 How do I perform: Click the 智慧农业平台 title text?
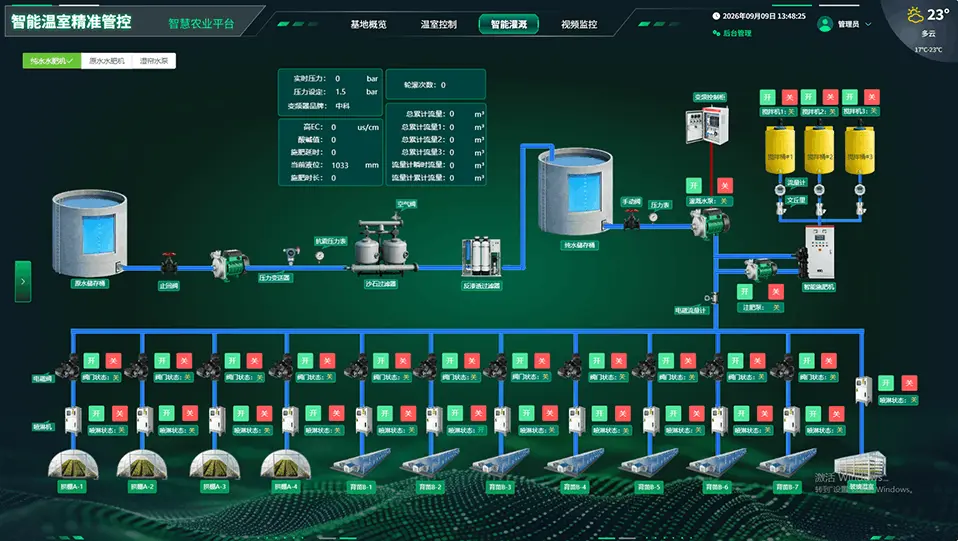point(201,24)
